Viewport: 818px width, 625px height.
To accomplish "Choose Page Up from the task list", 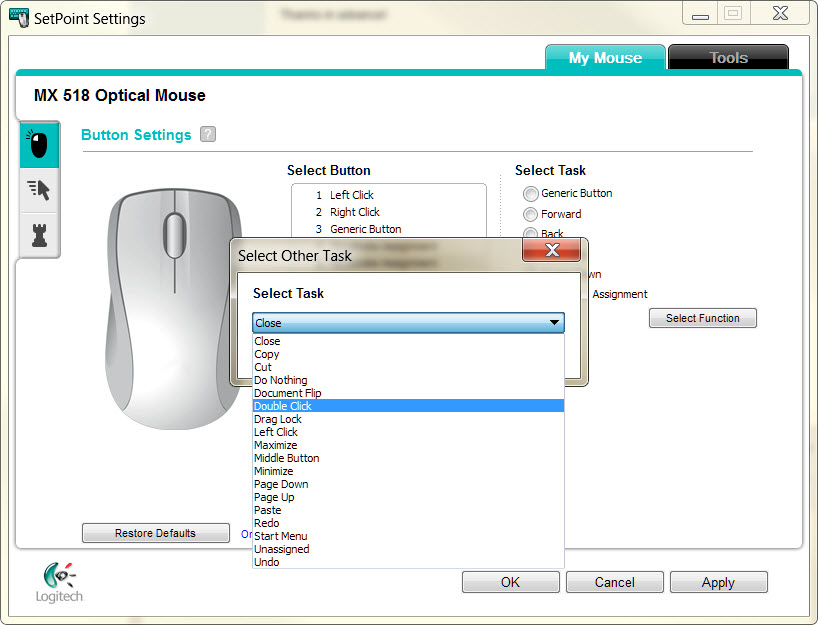I will 408,497.
